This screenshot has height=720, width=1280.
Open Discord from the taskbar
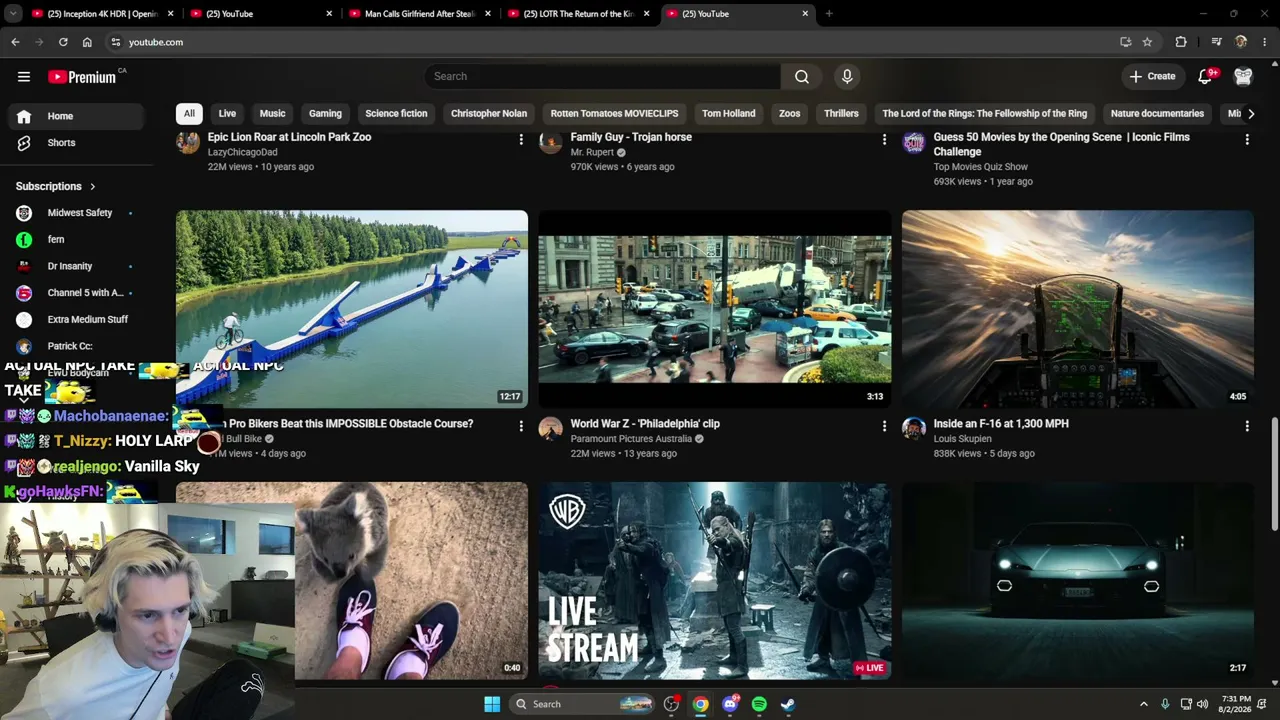[730, 704]
